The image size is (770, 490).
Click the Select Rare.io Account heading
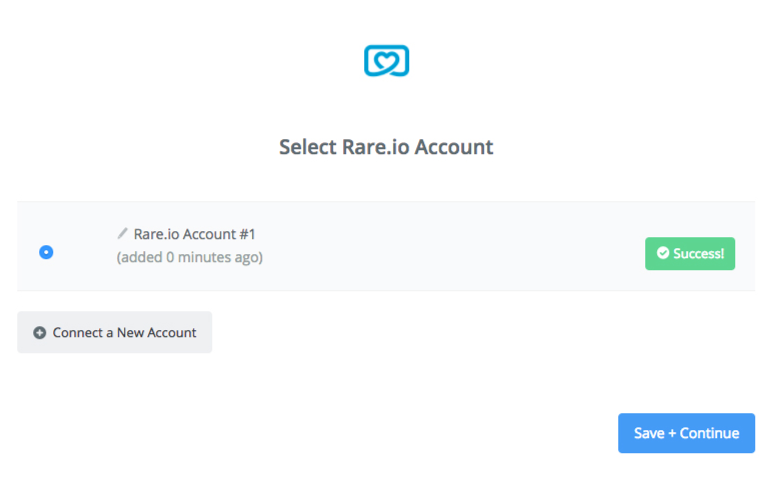(x=386, y=147)
